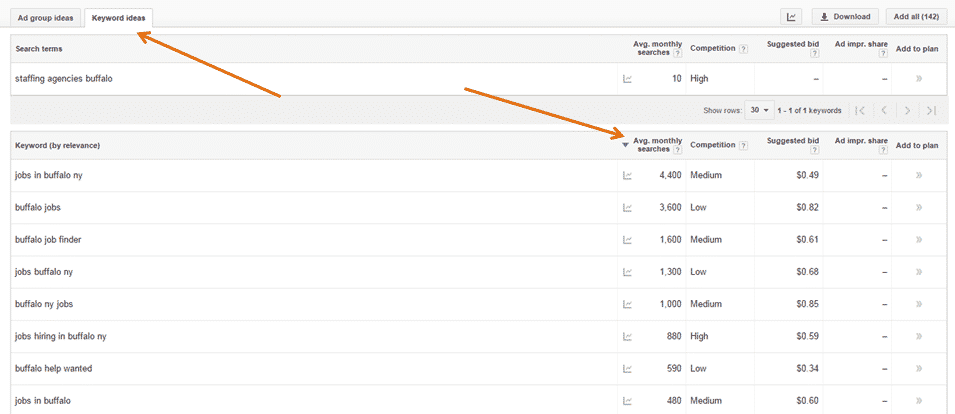This screenshot has height=414, width=955.
Task: Add buffalo job finder to plan
Action: pyautogui.click(x=918, y=240)
